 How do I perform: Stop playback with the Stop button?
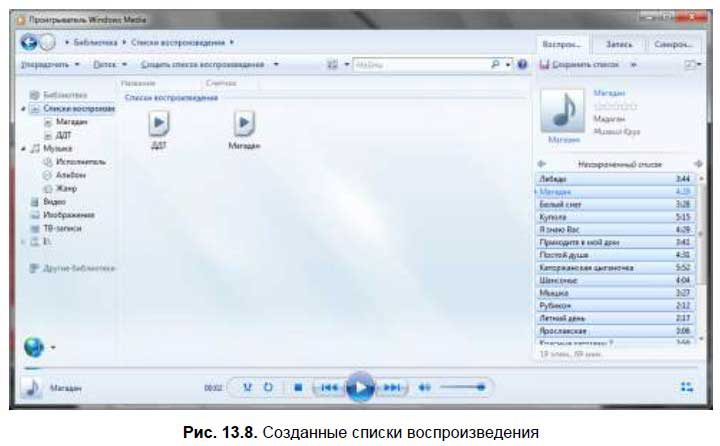pyautogui.click(x=298, y=388)
